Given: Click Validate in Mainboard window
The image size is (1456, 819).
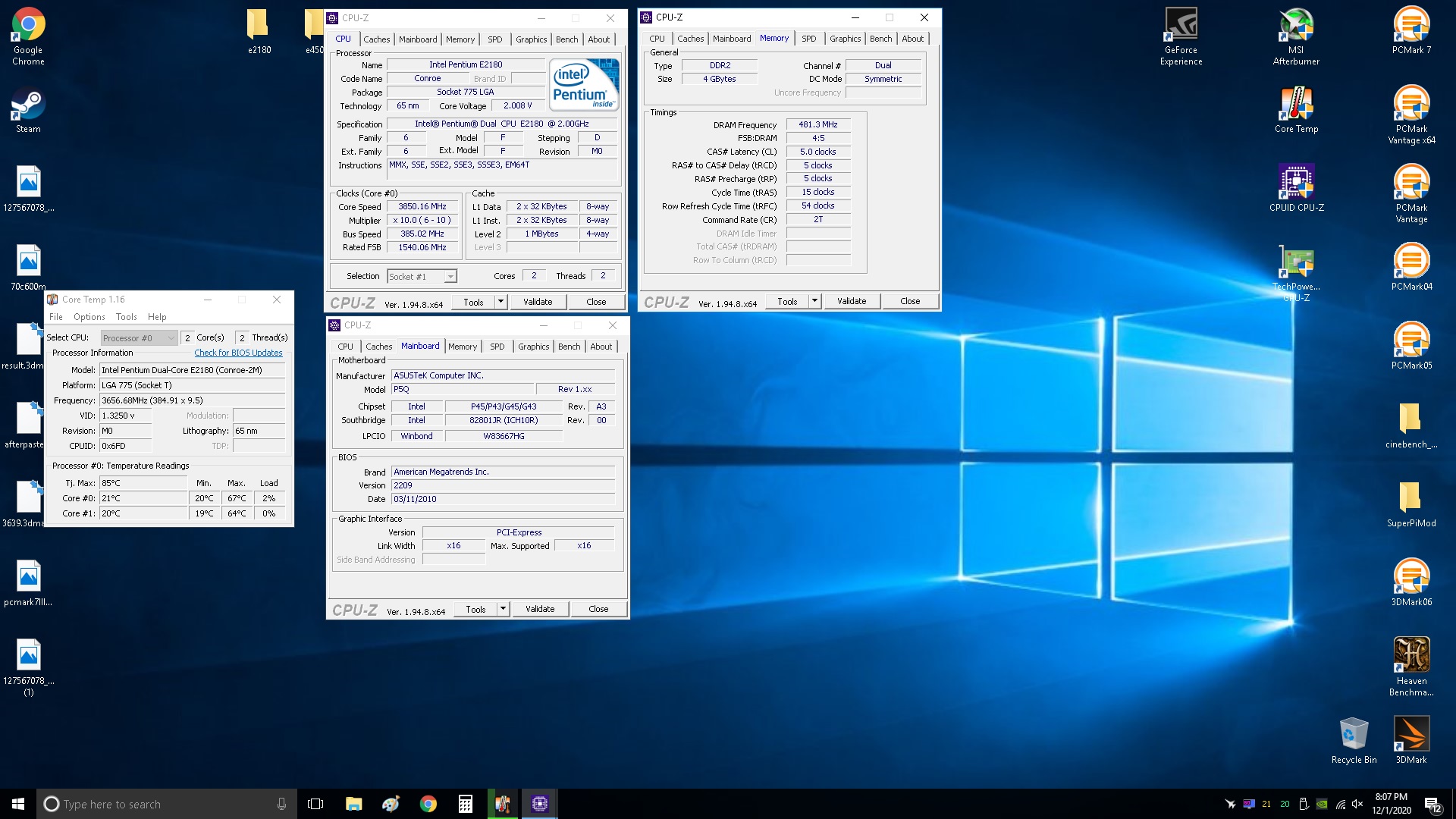Looking at the screenshot, I should pyautogui.click(x=540, y=609).
